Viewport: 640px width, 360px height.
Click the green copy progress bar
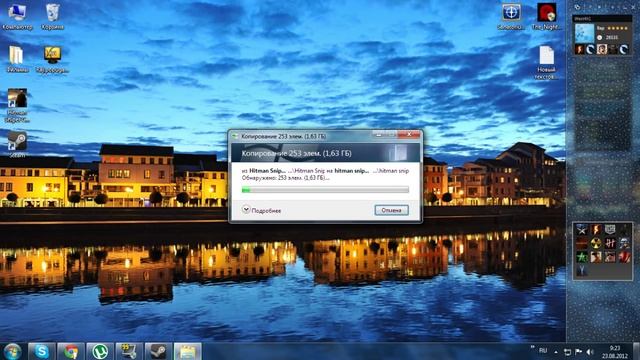pyautogui.click(x=325, y=190)
